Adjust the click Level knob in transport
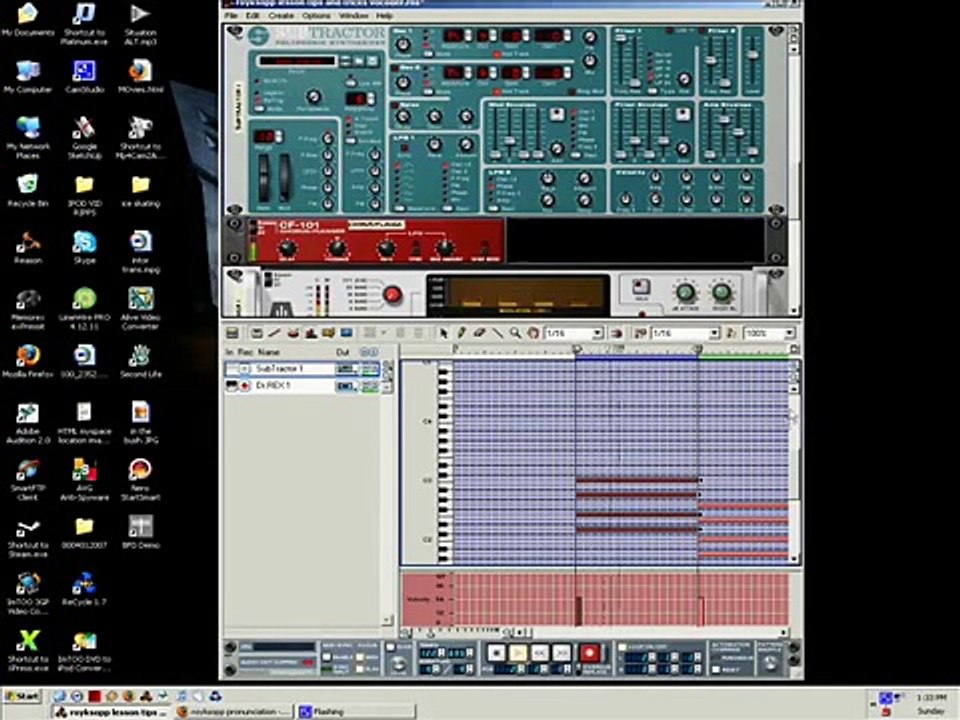Screen dimensions: 960x720 point(399,664)
